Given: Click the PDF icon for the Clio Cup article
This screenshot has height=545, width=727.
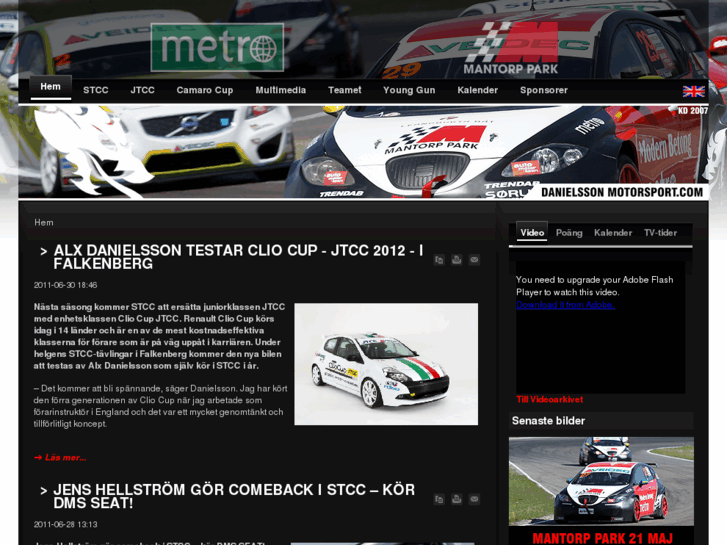Looking at the screenshot, I should point(439,260).
